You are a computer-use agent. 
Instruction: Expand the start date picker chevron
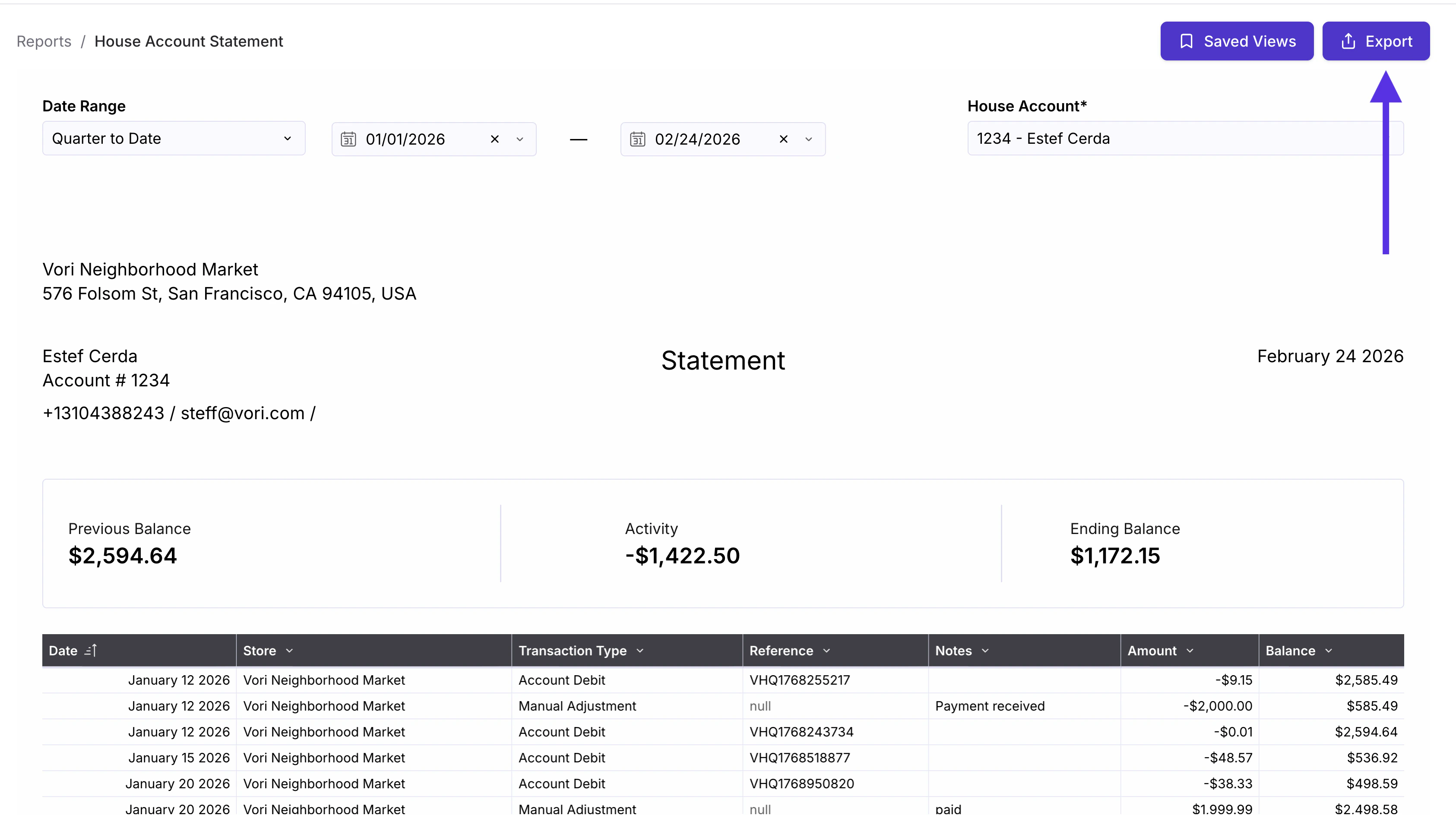(519, 139)
